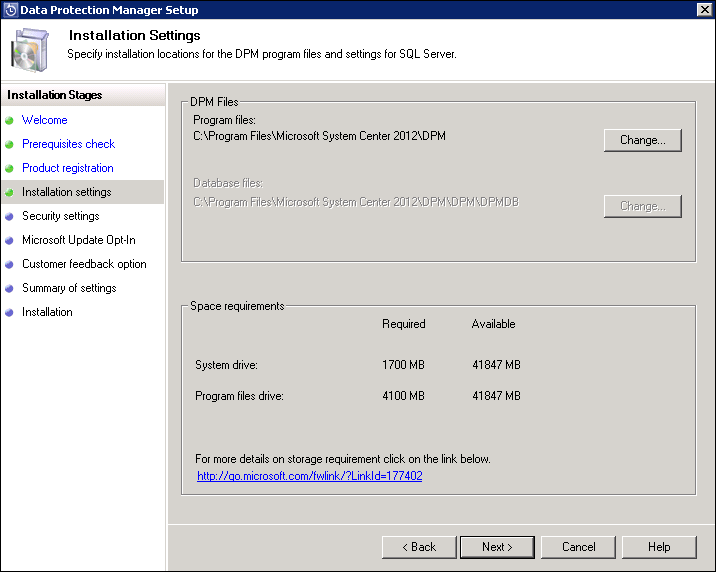Click the Program files drive available 41847 MB

[496, 396]
